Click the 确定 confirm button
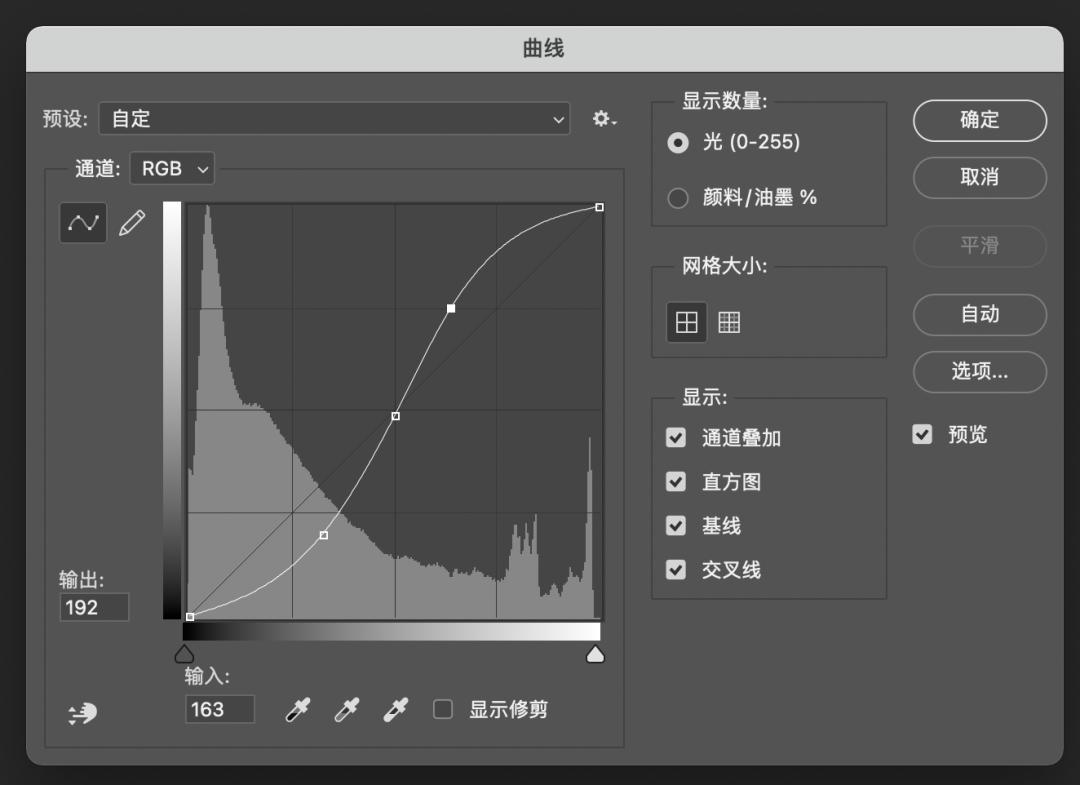Viewport: 1080px width, 785px height. (x=979, y=120)
